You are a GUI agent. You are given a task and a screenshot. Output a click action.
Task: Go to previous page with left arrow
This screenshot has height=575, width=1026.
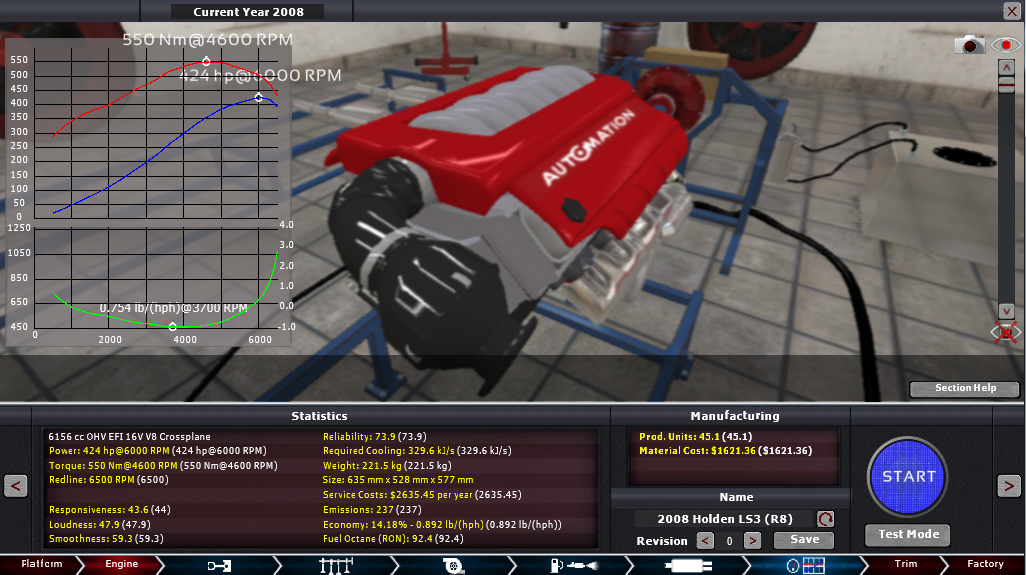click(16, 486)
